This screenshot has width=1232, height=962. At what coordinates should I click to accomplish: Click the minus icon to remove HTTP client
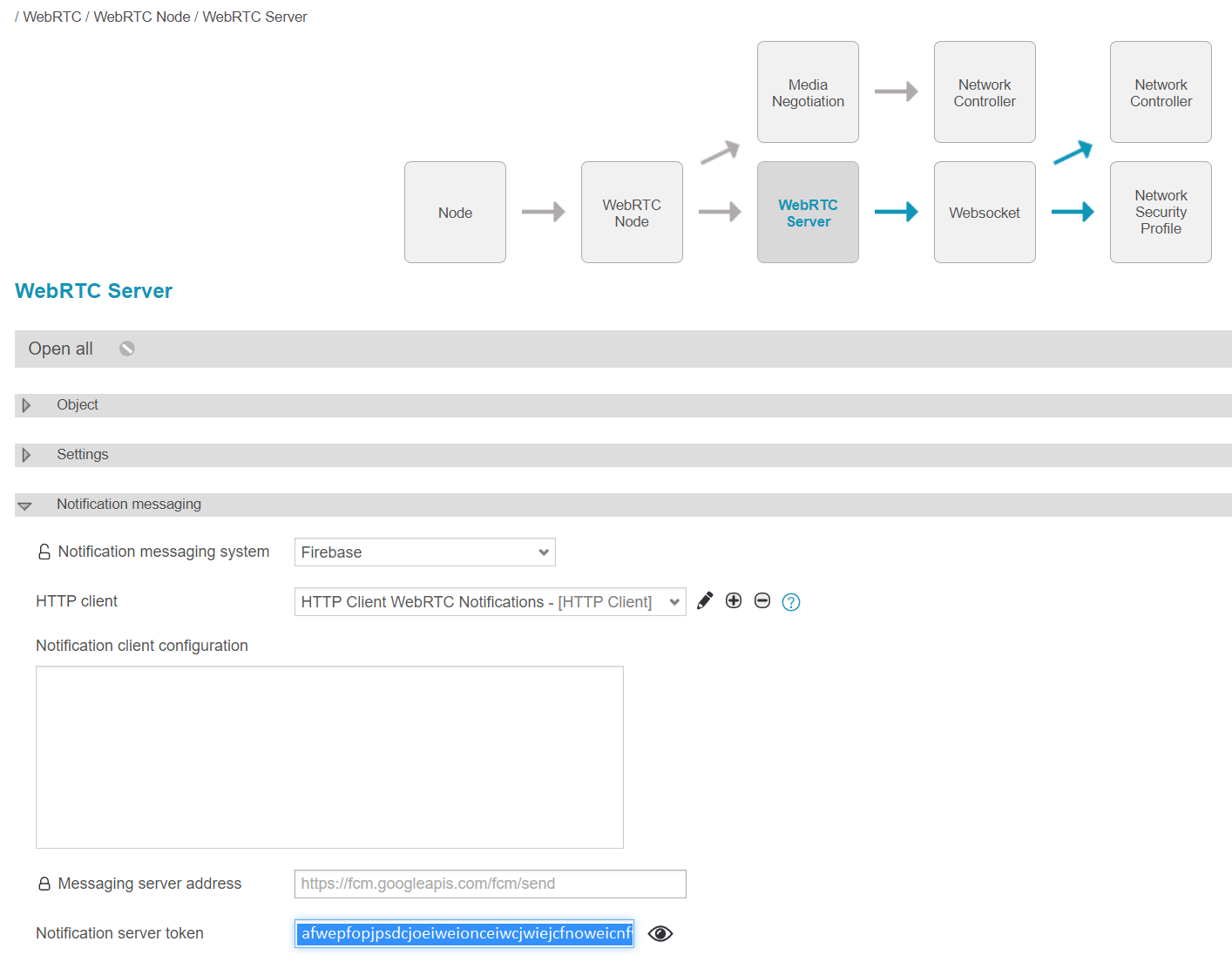(762, 601)
